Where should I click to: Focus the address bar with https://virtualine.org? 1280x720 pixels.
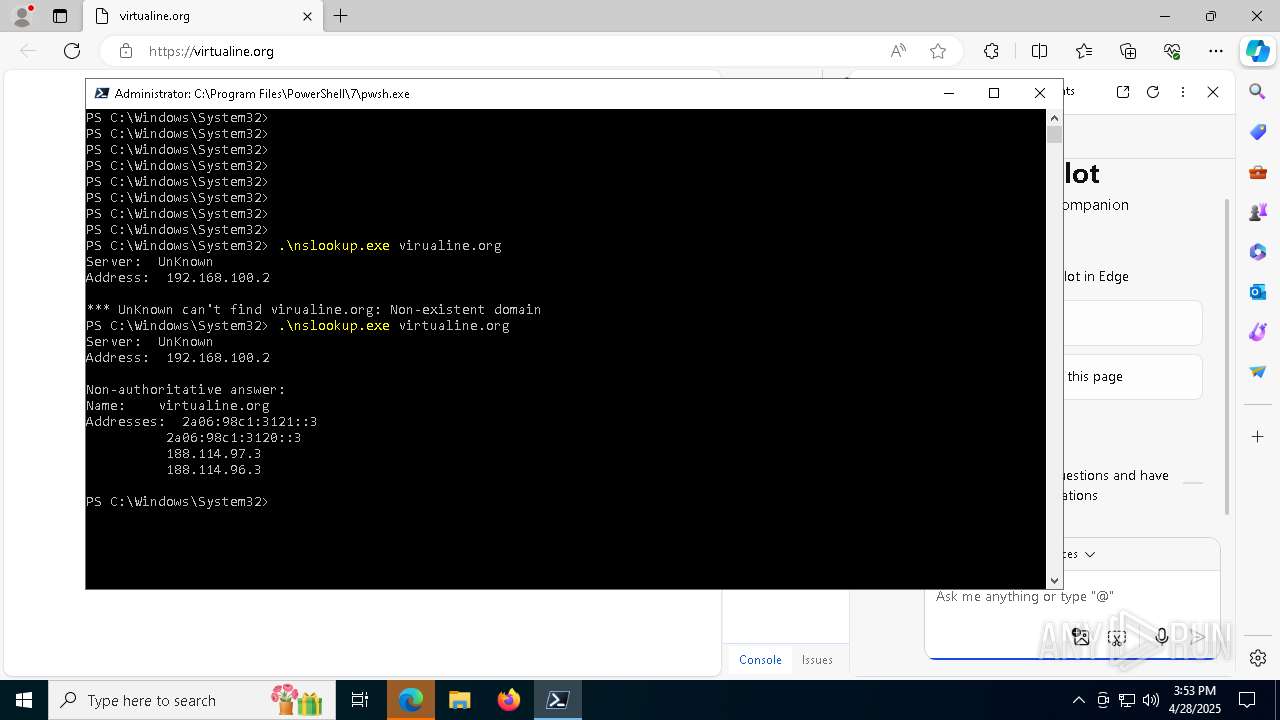(510, 51)
